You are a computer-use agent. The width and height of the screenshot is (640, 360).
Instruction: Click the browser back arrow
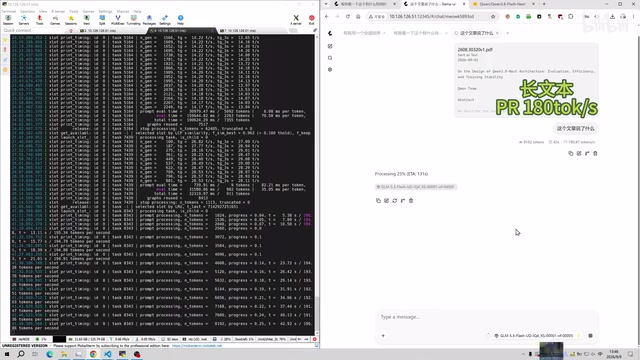(327, 16)
